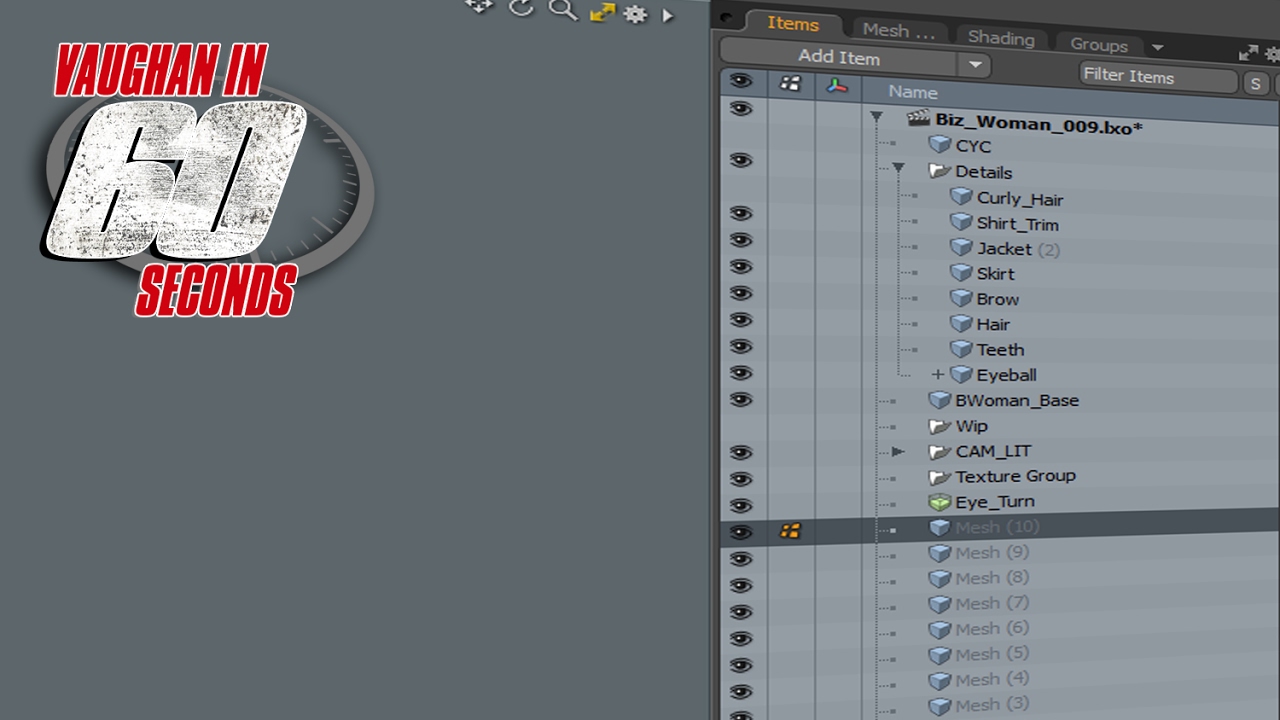
Task: Click the Name column header
Action: tap(913, 91)
